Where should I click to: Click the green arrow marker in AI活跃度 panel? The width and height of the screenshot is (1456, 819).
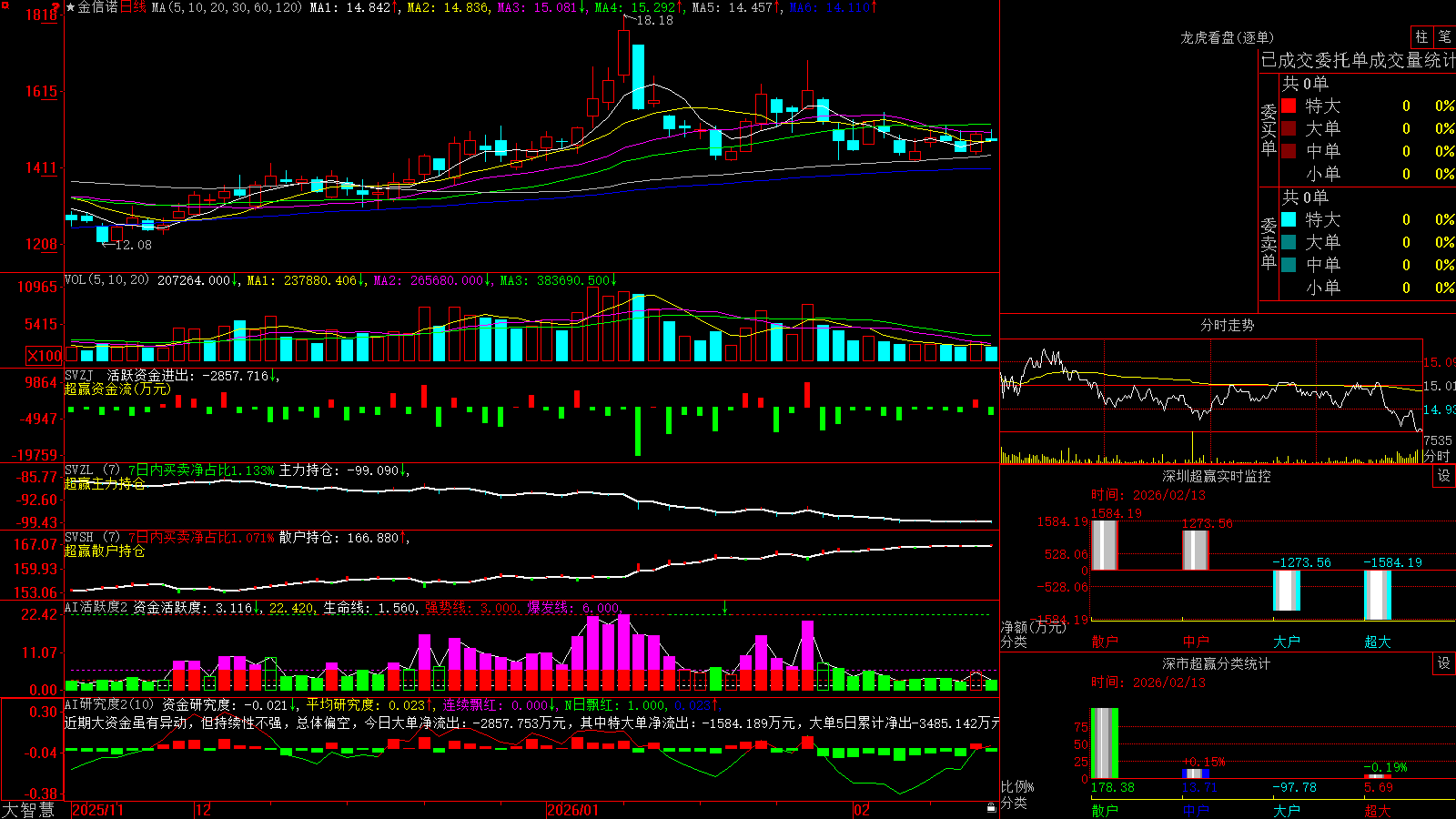(x=725, y=607)
